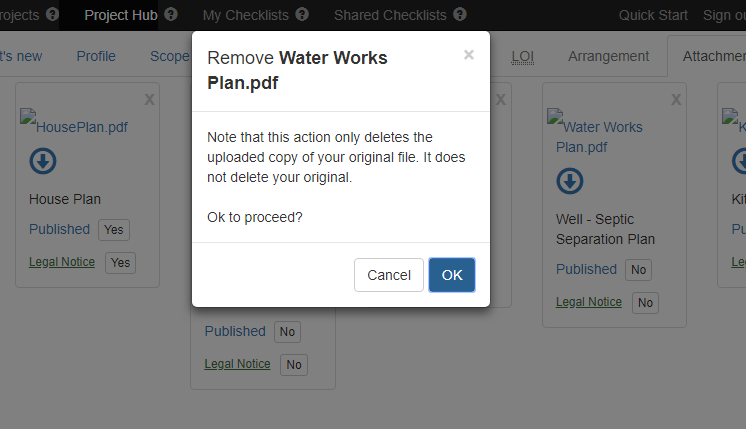The width and height of the screenshot is (746, 429).
Task: Remove the Water Works Plan.pdf card X
Action: pos(676,99)
